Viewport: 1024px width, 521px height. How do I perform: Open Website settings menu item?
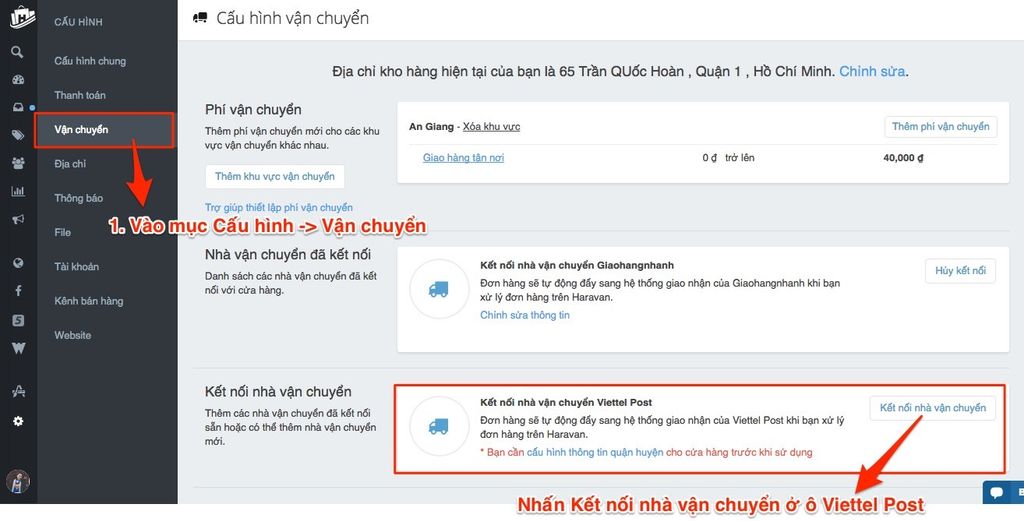(72, 335)
